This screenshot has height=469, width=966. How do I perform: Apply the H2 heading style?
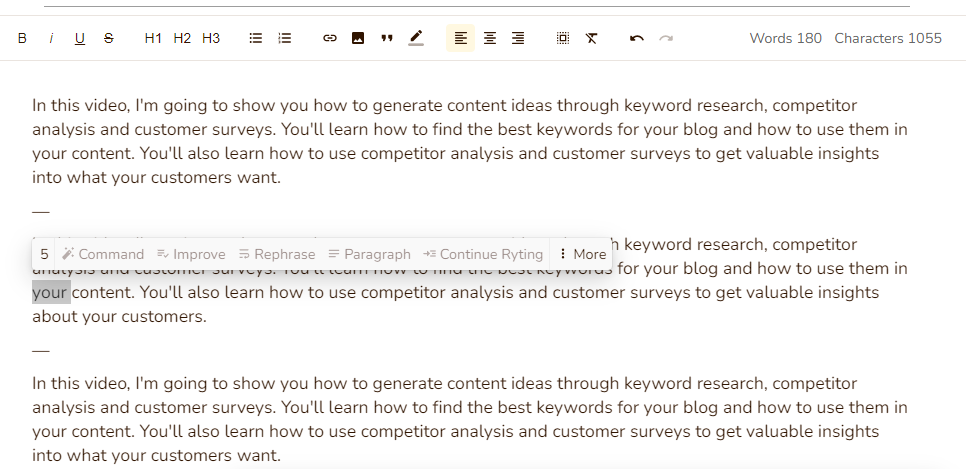[x=182, y=38]
